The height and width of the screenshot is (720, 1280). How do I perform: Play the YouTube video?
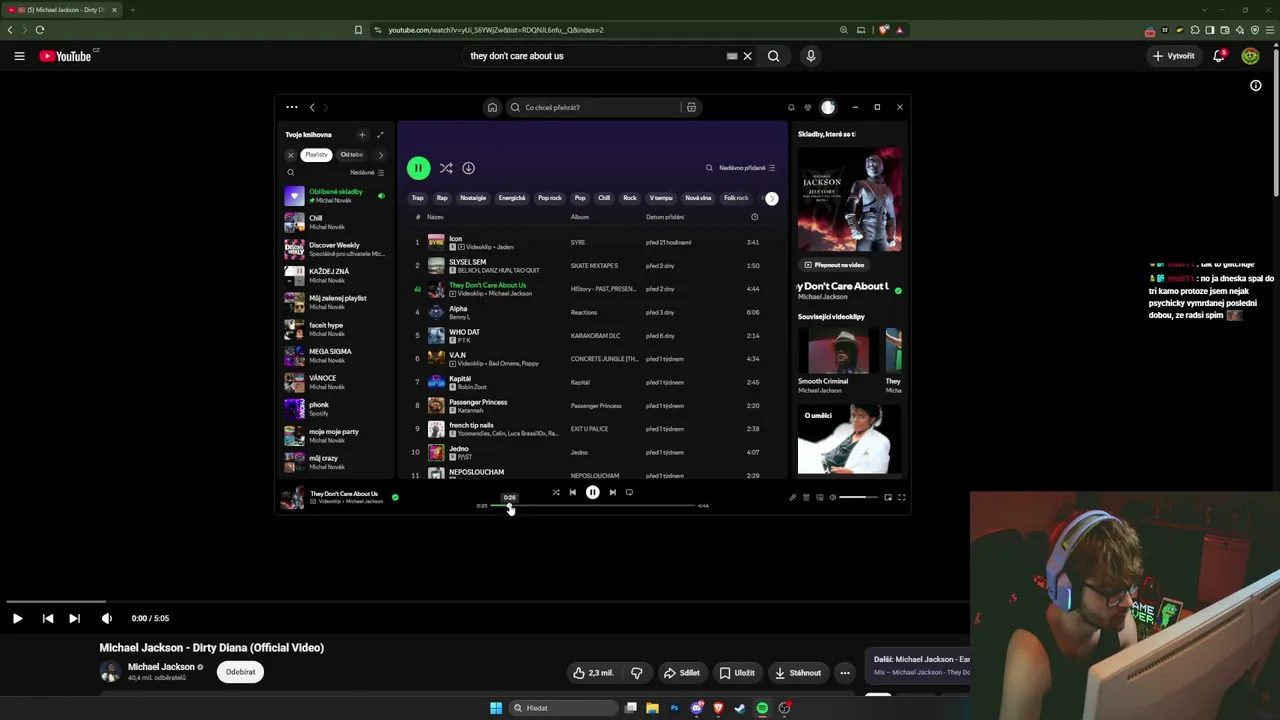point(17,618)
